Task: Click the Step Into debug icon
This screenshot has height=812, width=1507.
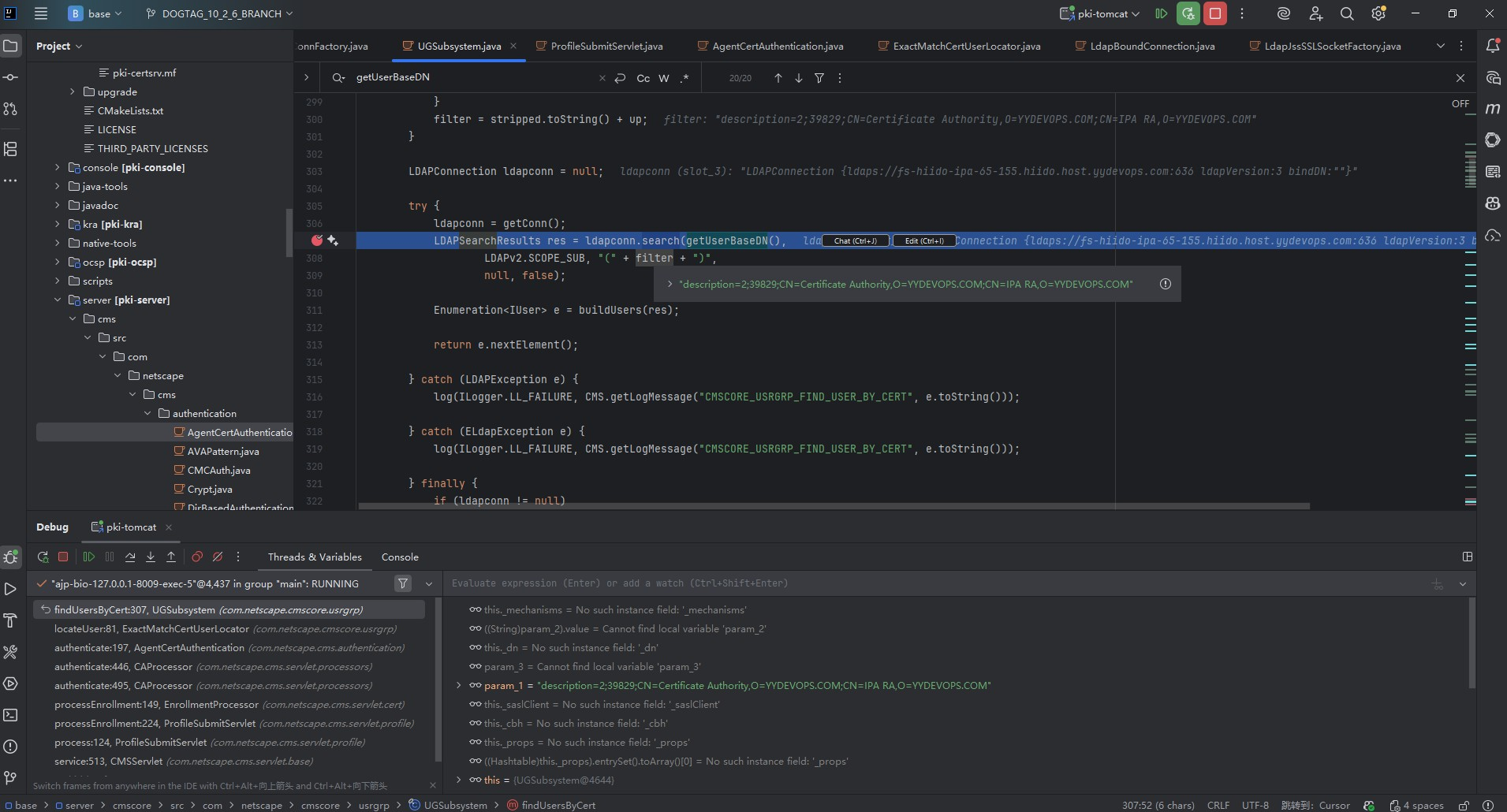Action: click(x=151, y=557)
